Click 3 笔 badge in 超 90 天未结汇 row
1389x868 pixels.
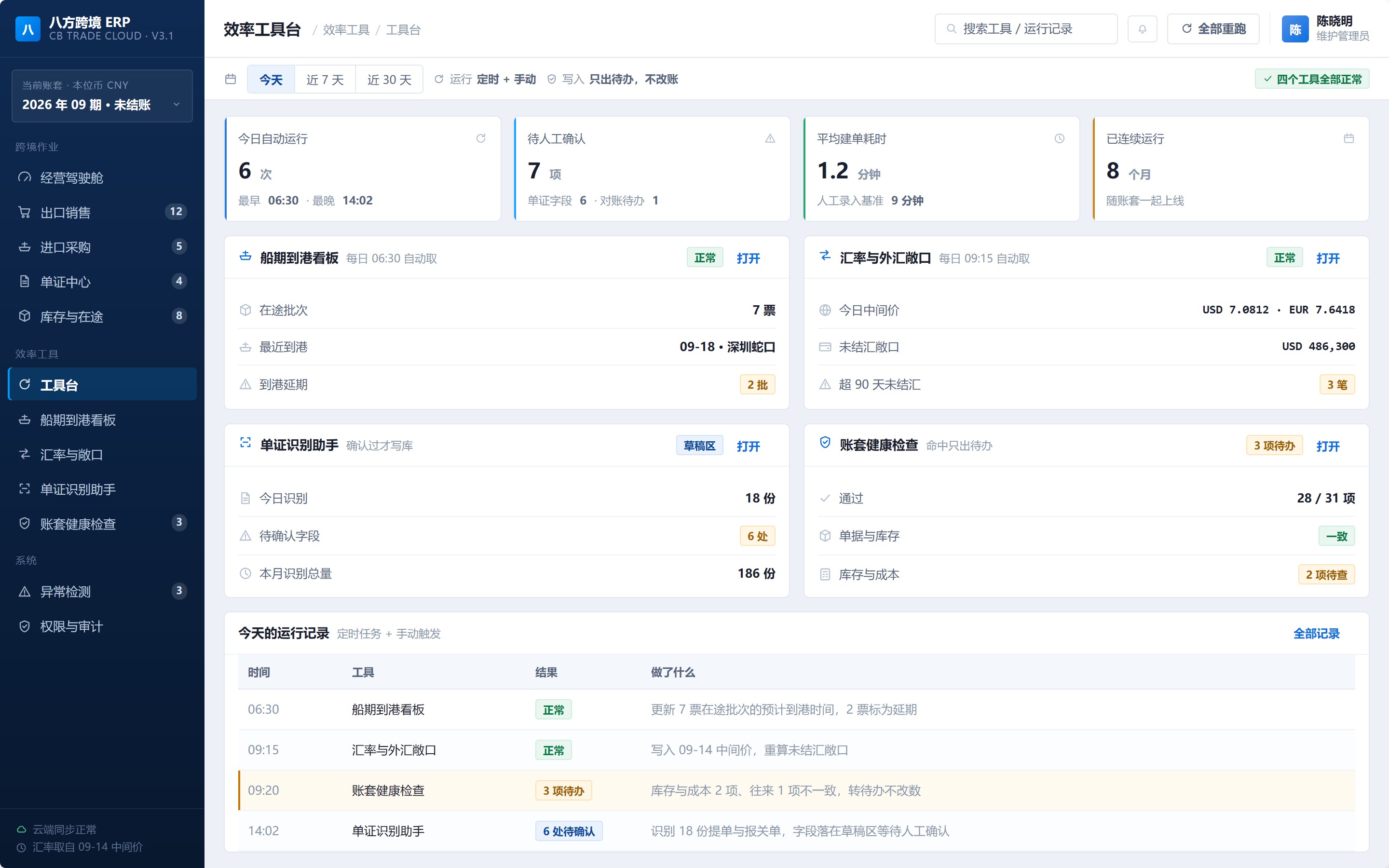(x=1337, y=385)
